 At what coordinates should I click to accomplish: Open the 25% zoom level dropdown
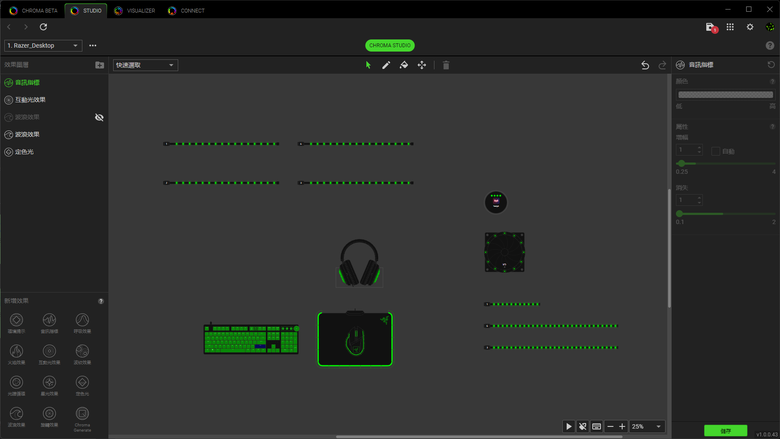pos(647,427)
